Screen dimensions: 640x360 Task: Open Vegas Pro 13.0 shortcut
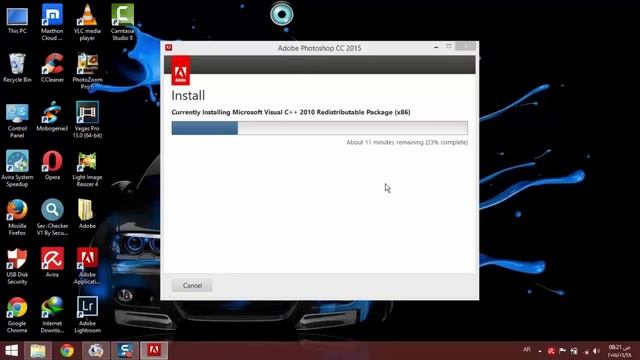(87, 120)
